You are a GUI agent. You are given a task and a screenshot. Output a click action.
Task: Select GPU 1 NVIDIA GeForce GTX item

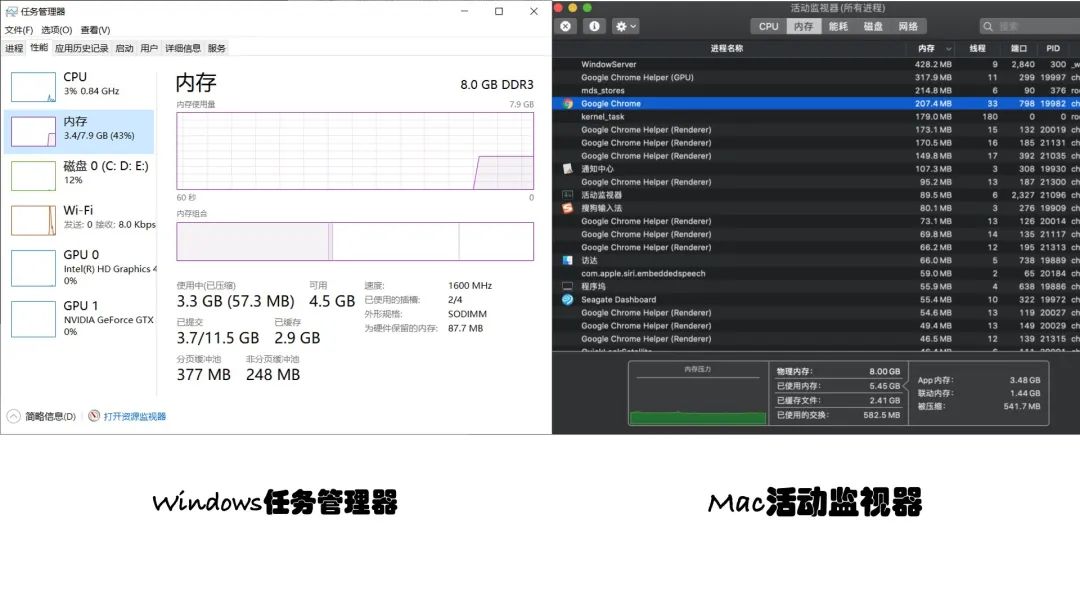(x=79, y=318)
